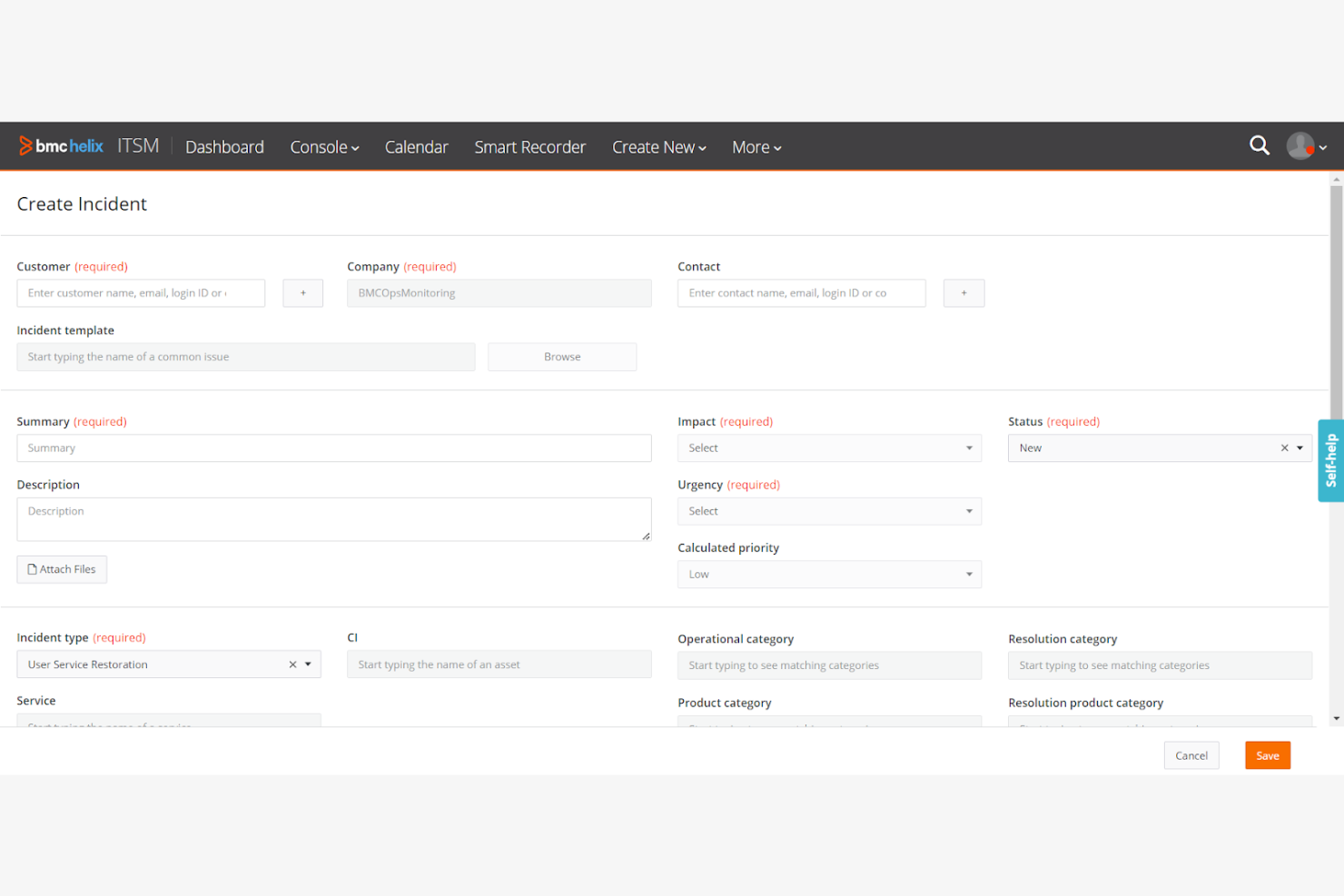Attach a file using the paperclip button
The height and width of the screenshot is (896, 1344).
[x=62, y=569]
